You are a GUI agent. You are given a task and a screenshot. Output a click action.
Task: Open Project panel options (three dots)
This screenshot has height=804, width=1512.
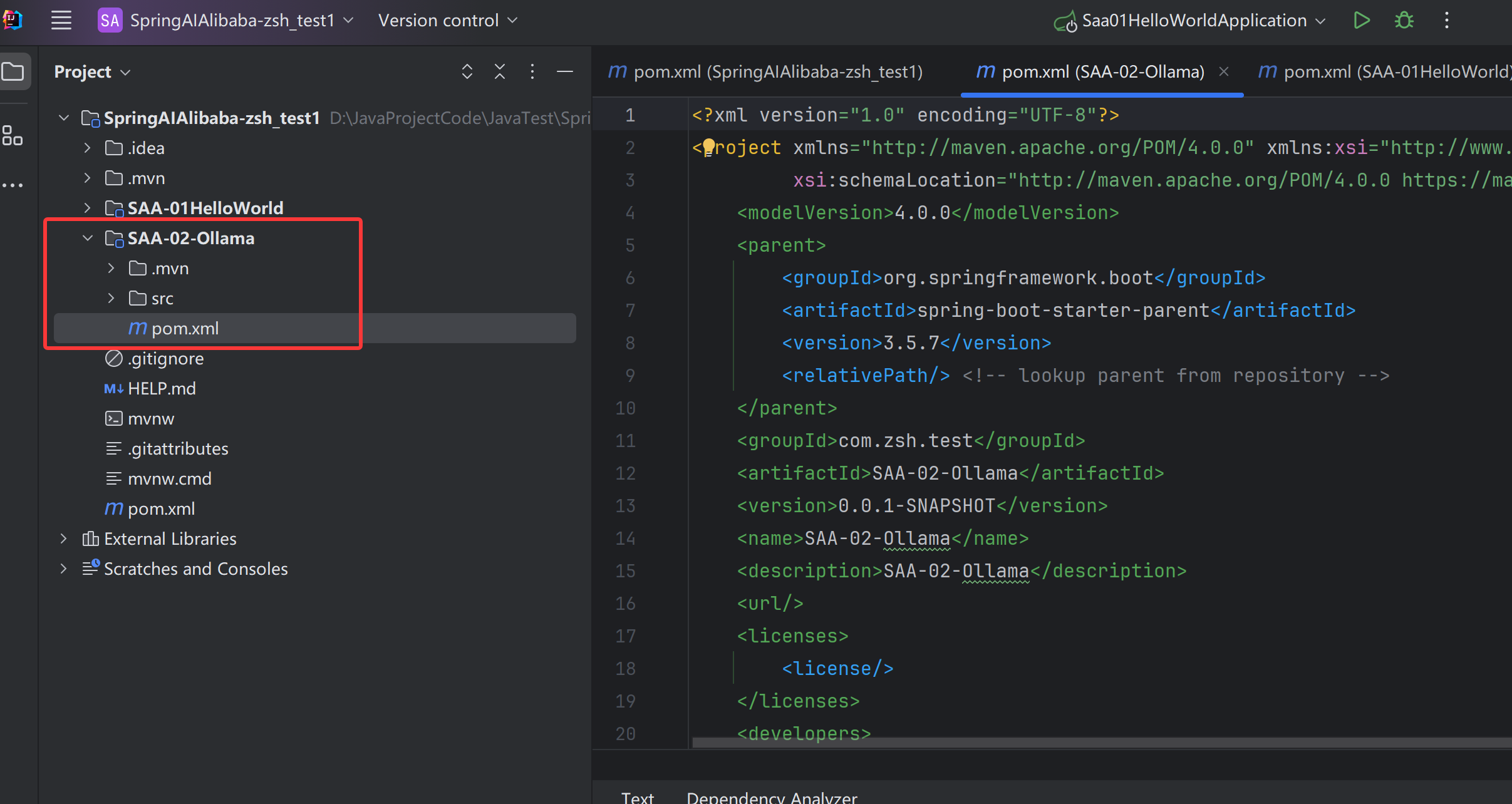click(x=532, y=72)
